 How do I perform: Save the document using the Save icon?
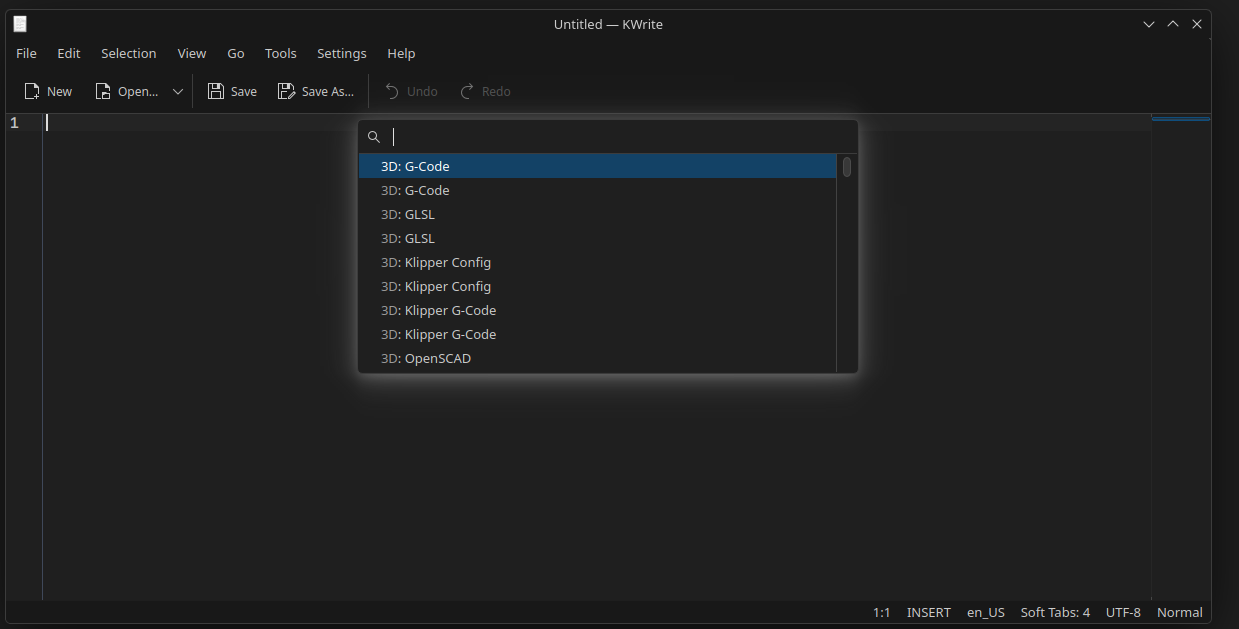coord(215,91)
